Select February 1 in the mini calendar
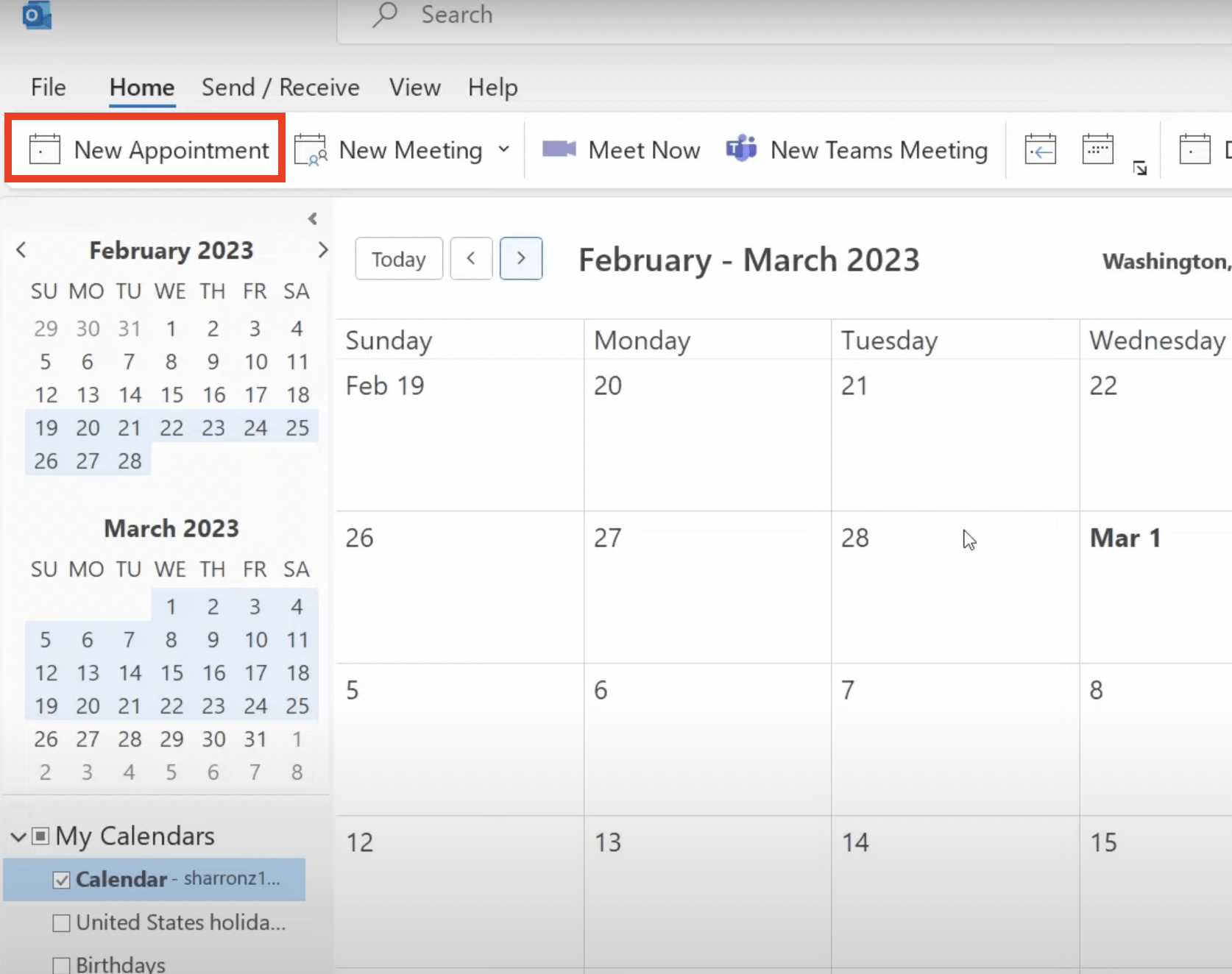The width and height of the screenshot is (1232, 974). click(x=171, y=329)
